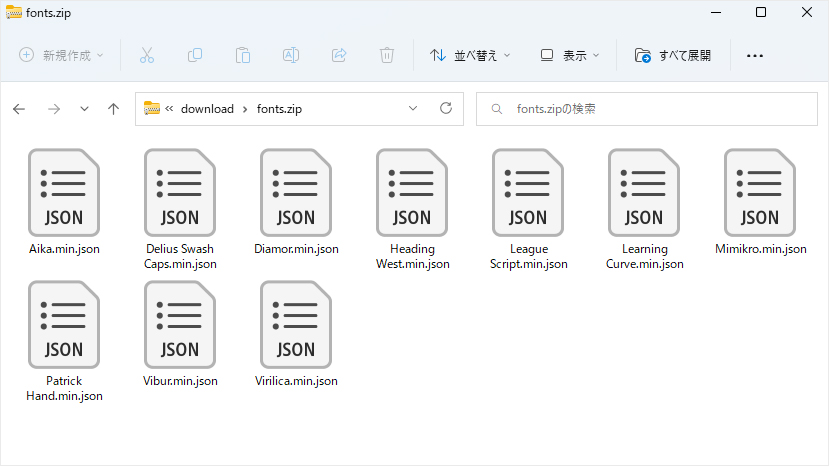Click the Cut scissors icon
Viewport: 829px width, 466px height.
(x=146, y=55)
